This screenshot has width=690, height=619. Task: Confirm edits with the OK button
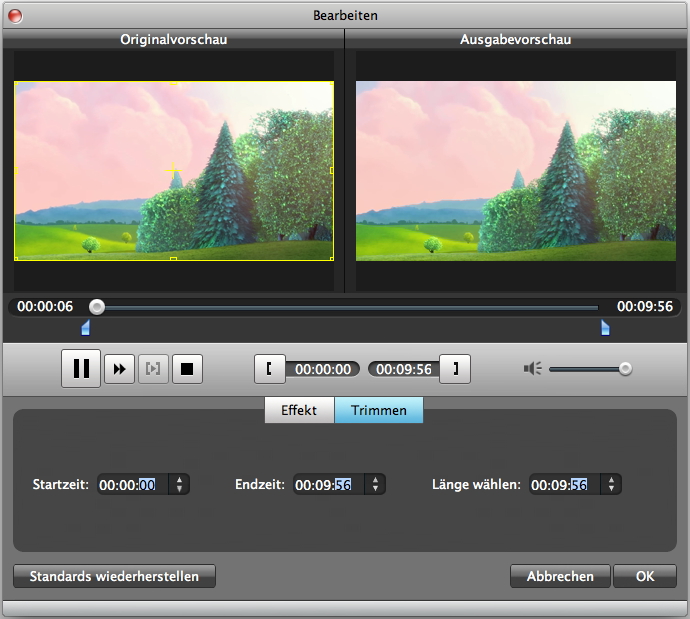click(x=645, y=576)
